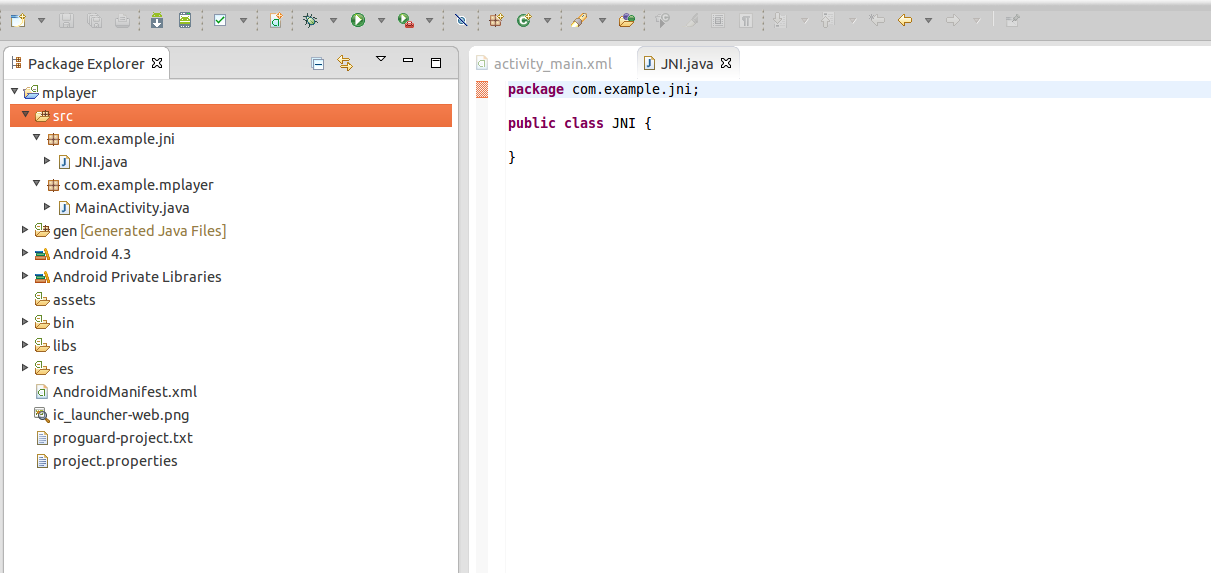Open the New wizard dropdown arrow
The height and width of the screenshot is (573, 1211).
coord(41,20)
